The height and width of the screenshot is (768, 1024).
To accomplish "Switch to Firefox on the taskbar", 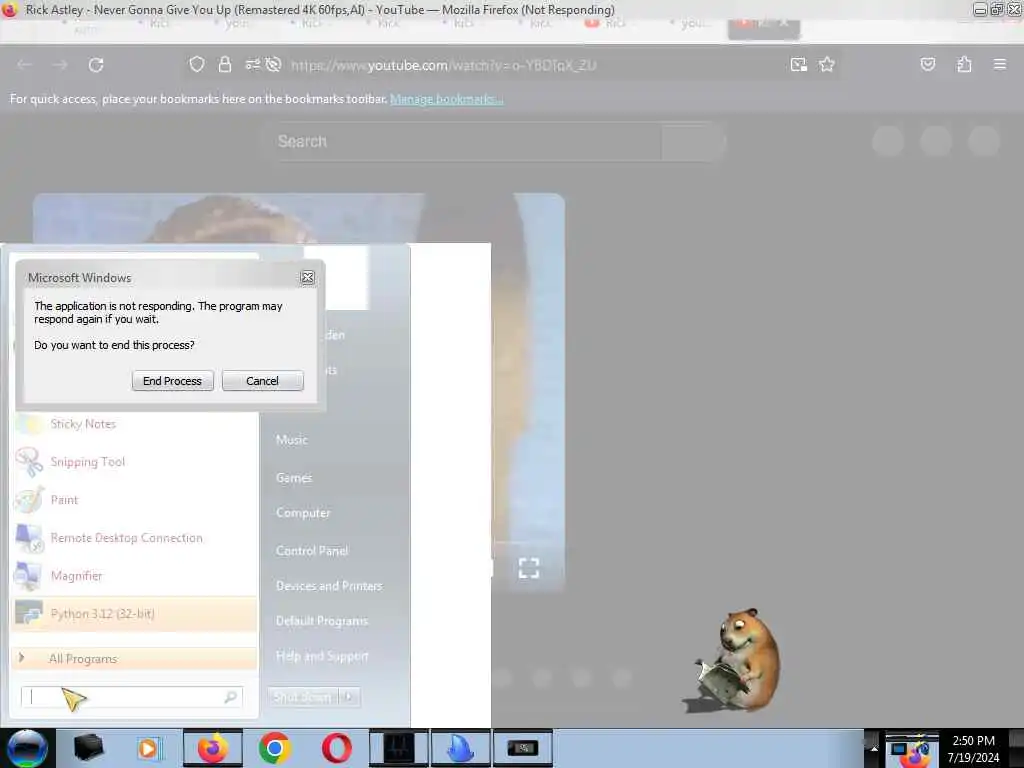I will pyautogui.click(x=212, y=748).
